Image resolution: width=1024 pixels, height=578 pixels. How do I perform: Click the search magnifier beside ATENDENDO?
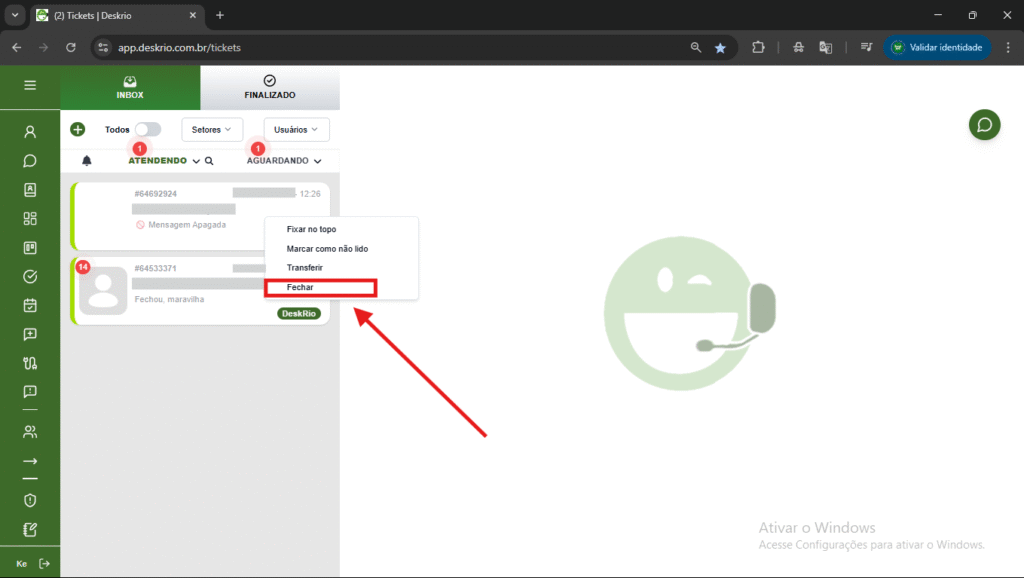coord(209,161)
